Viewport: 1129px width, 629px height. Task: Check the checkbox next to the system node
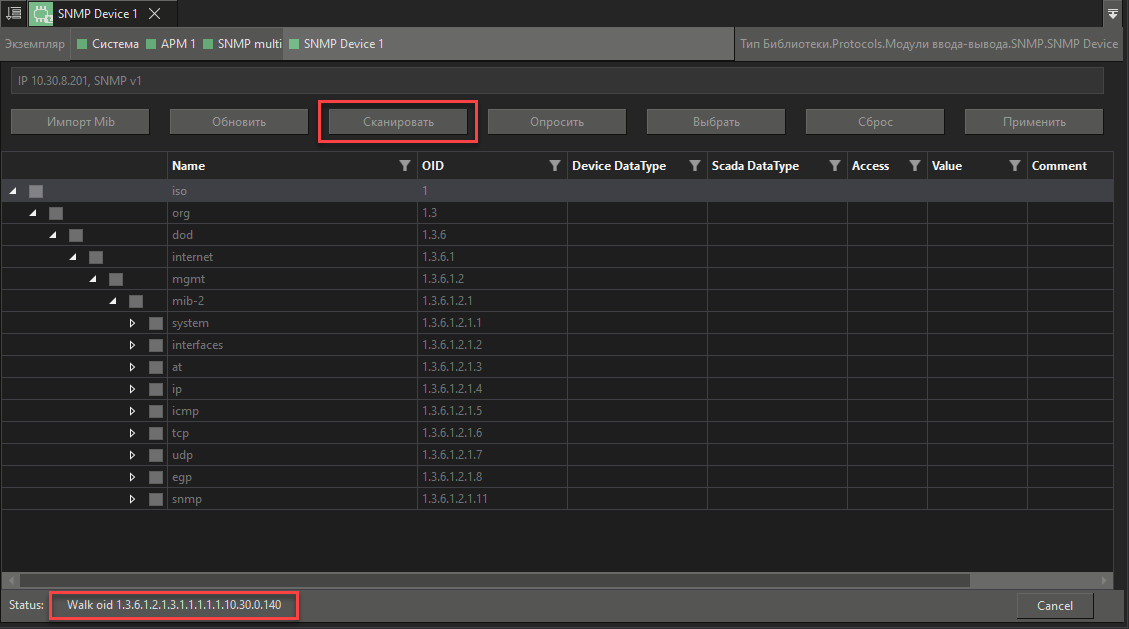pos(156,322)
